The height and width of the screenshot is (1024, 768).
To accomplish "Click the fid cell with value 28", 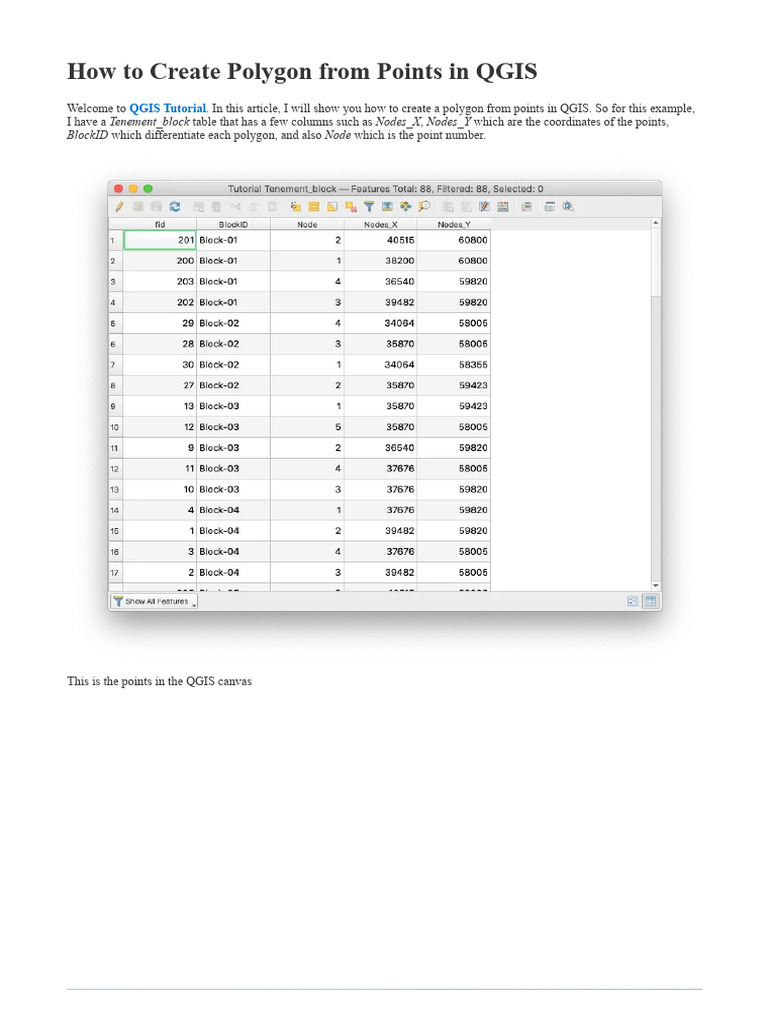I will [160, 344].
